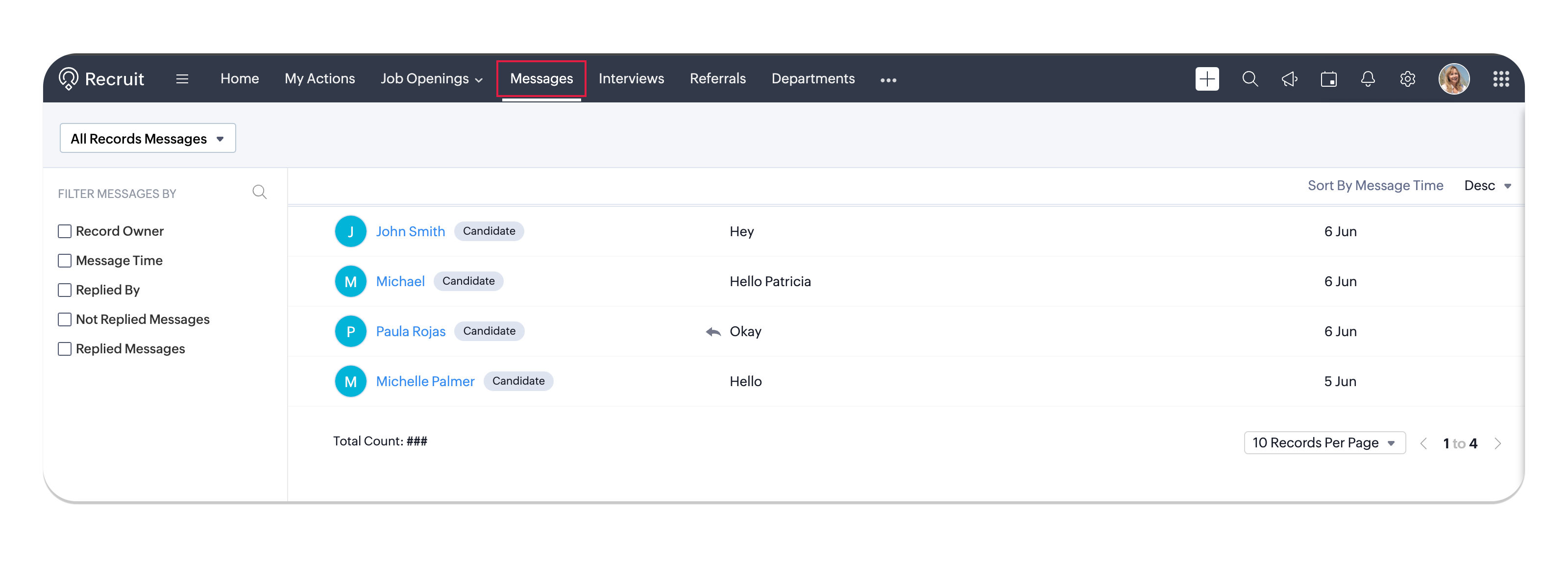Open the calendar icon in top bar
Screen dimensions: 1568x588
pos(1328,79)
